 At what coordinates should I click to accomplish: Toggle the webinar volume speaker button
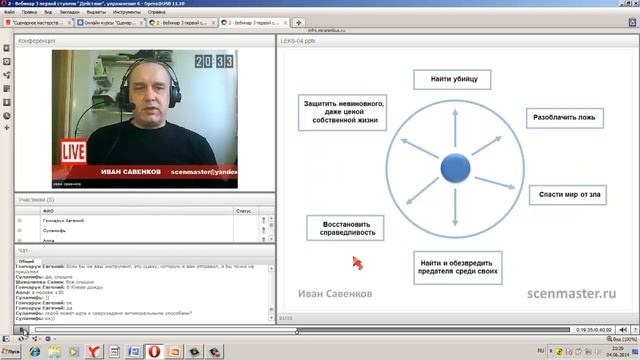click(x=623, y=330)
